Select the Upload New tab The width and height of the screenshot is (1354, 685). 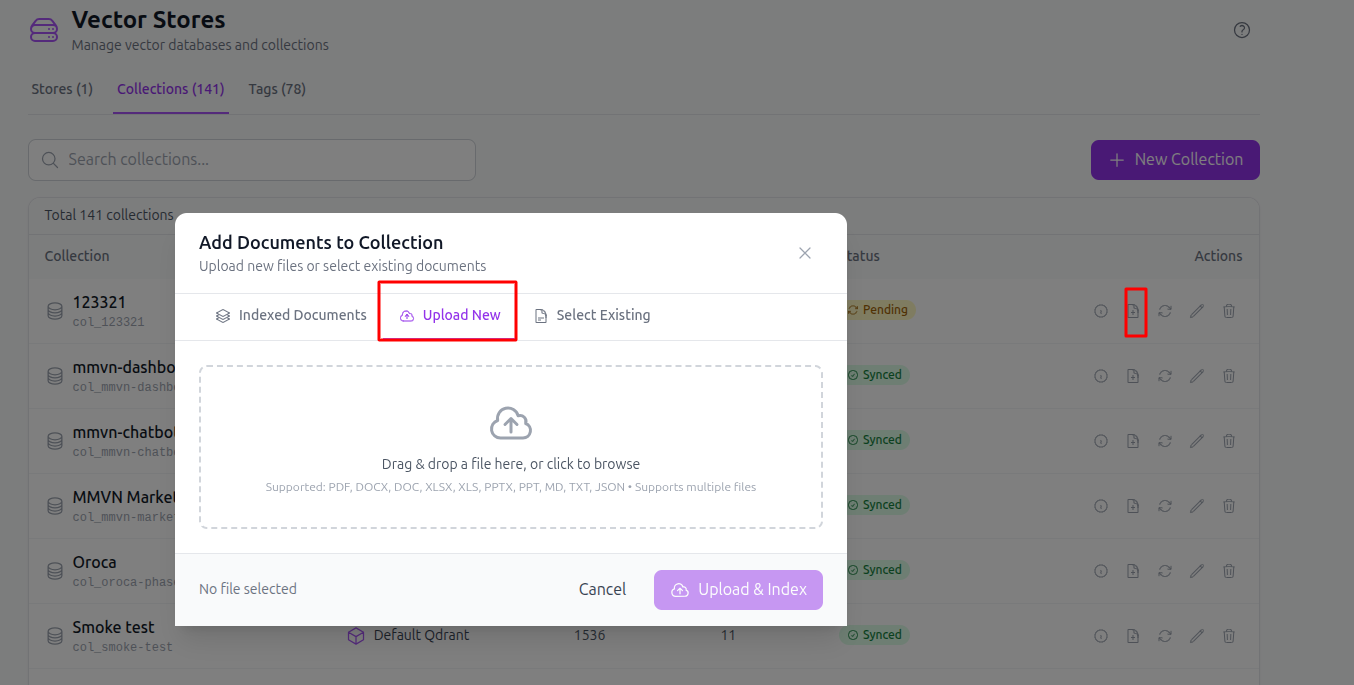pyautogui.click(x=450, y=315)
